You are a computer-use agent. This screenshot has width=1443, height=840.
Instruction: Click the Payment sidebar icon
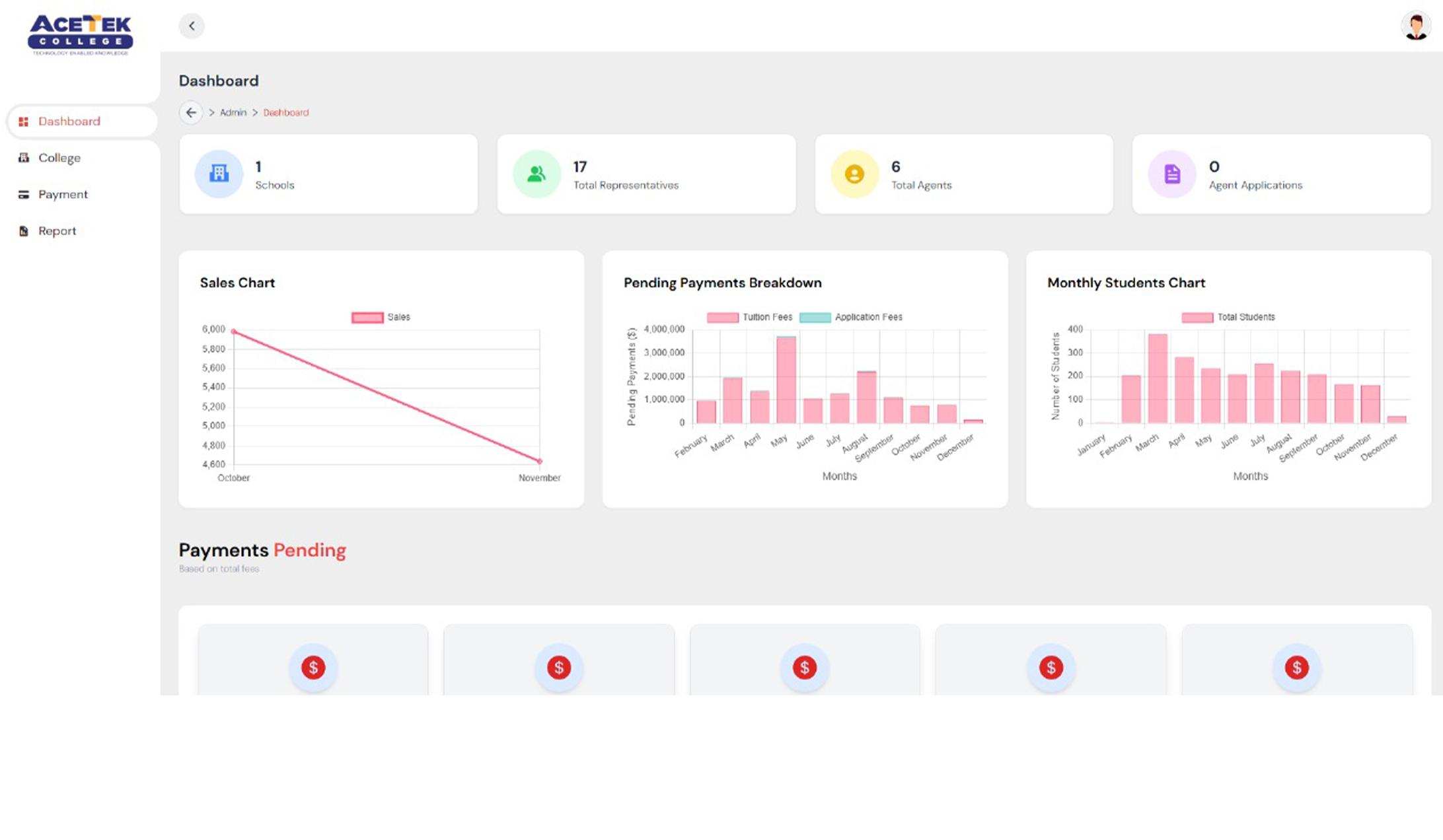[24, 194]
